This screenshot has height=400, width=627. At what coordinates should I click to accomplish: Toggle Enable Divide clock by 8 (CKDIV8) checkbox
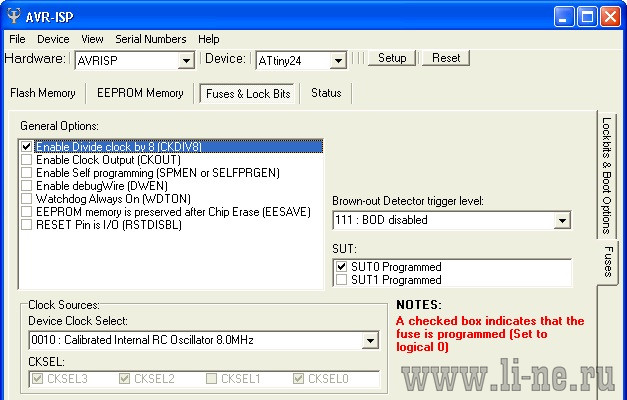[26, 146]
